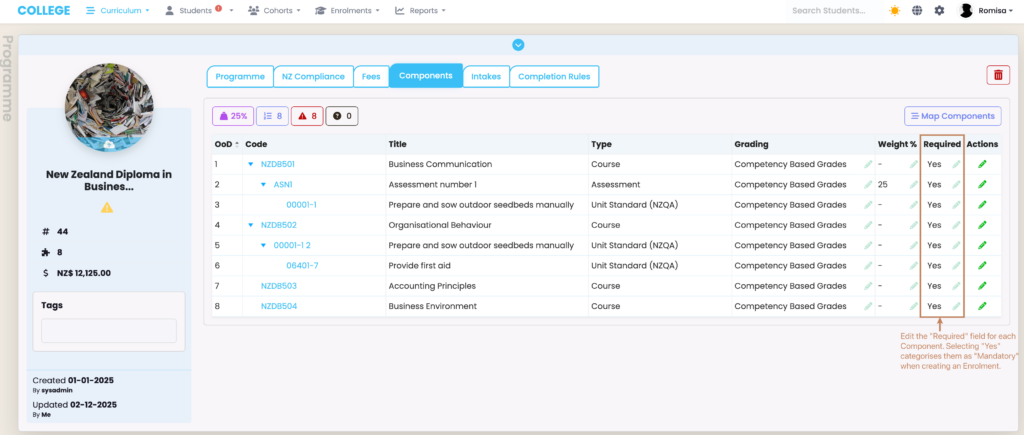Switch to the NZ Compliance tab
Screen dimensions: 1024x435
click(314, 76)
